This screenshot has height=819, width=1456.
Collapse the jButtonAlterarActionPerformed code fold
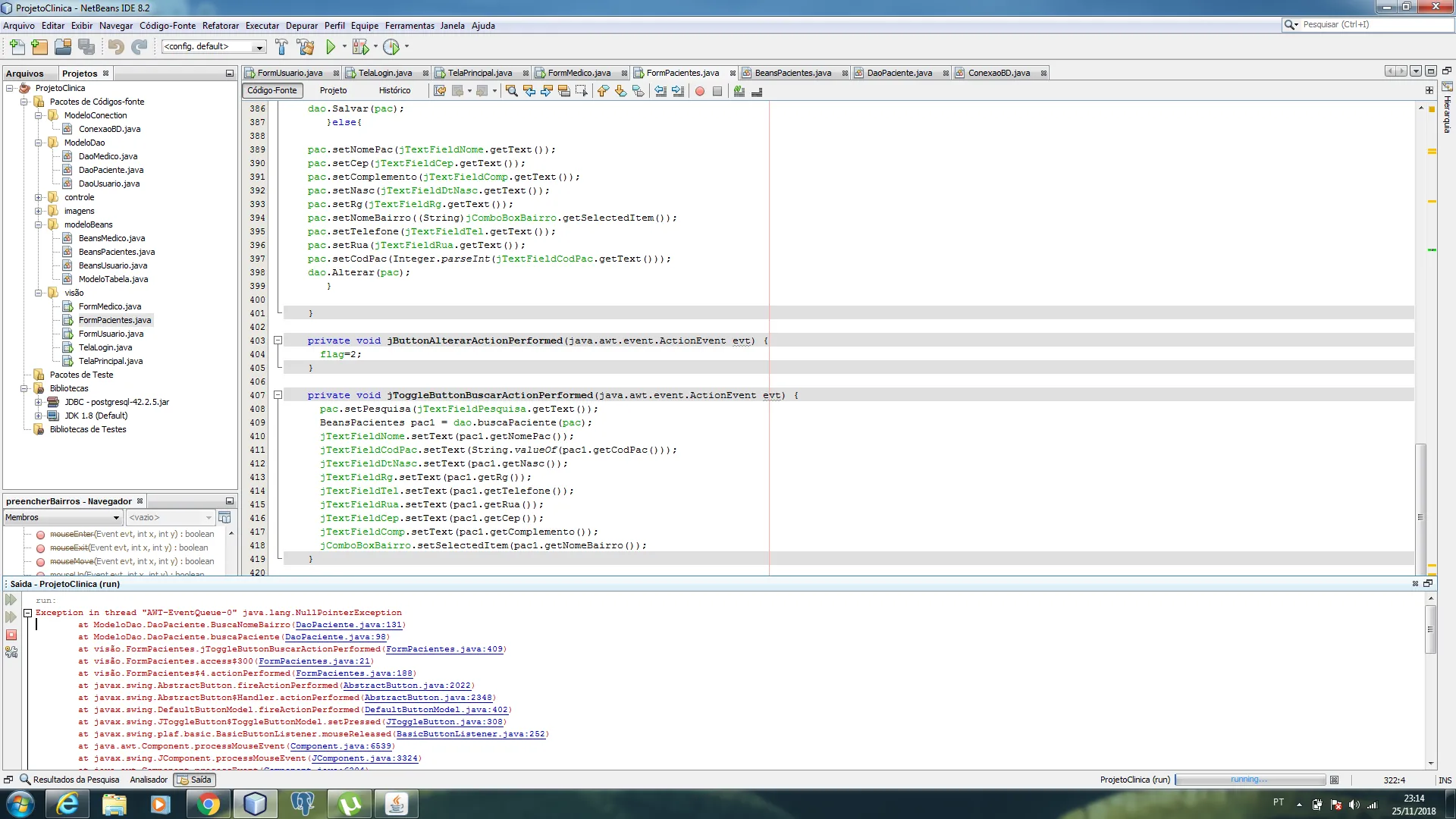pyautogui.click(x=278, y=340)
